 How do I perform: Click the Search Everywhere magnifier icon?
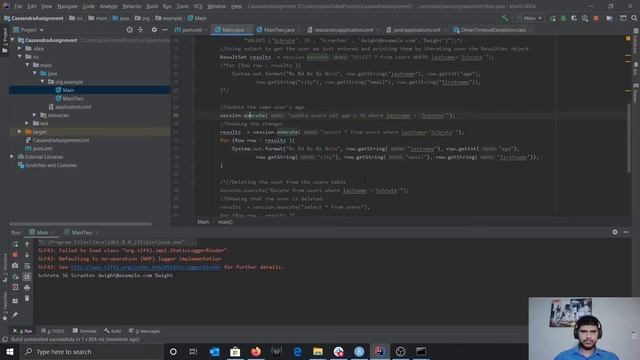pos(634,18)
